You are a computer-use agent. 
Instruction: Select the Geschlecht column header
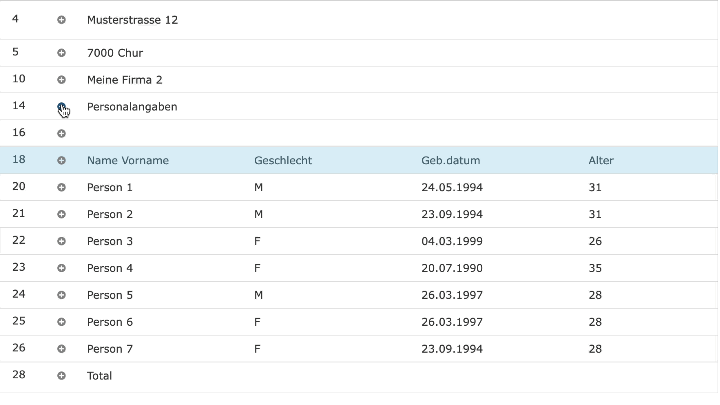pos(283,160)
